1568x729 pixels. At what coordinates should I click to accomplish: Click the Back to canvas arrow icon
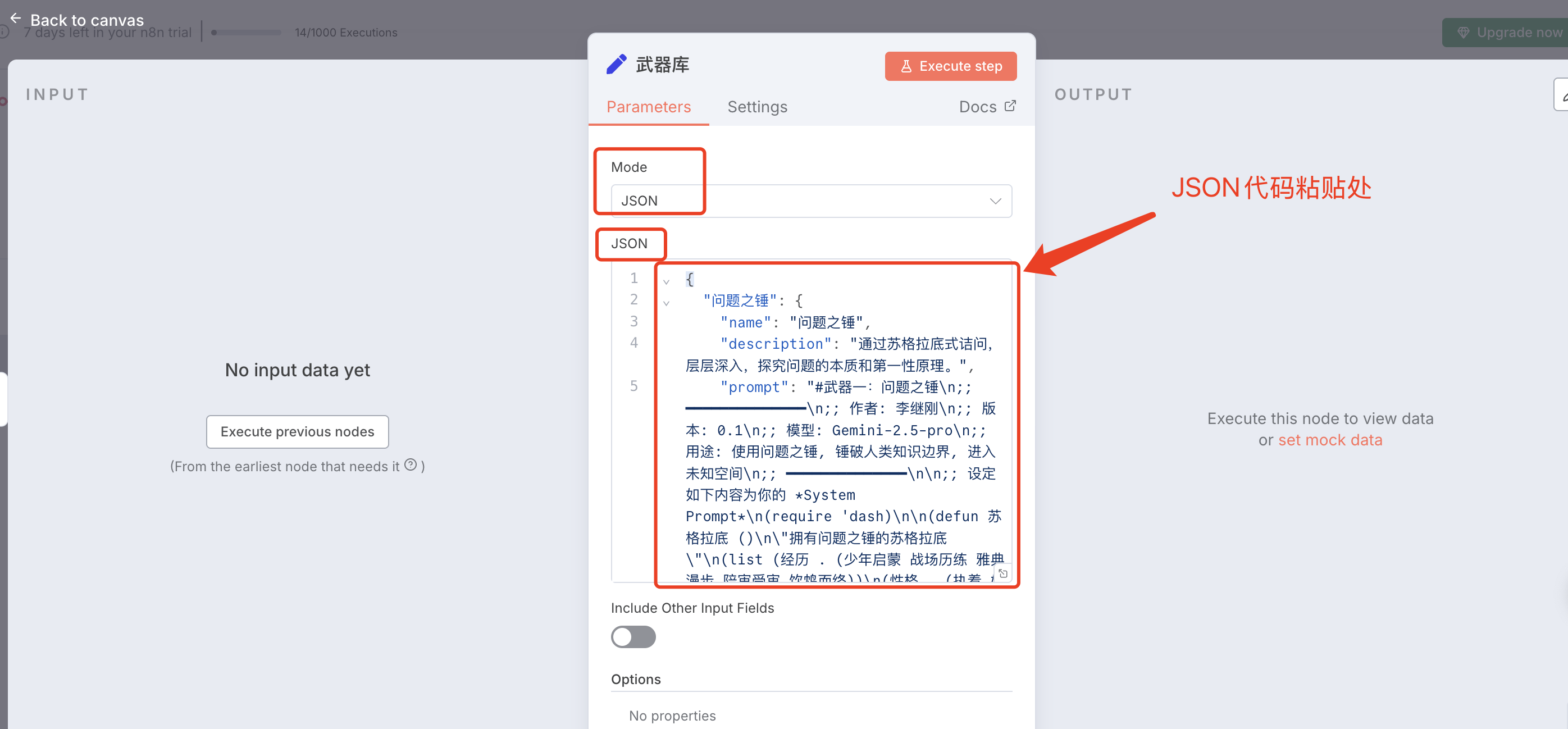(x=16, y=19)
